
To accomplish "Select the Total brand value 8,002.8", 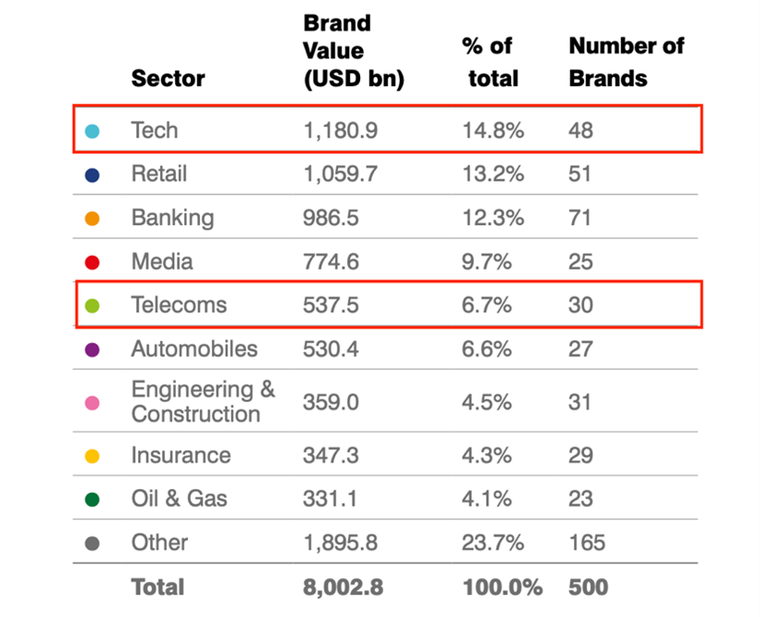I will [343, 587].
